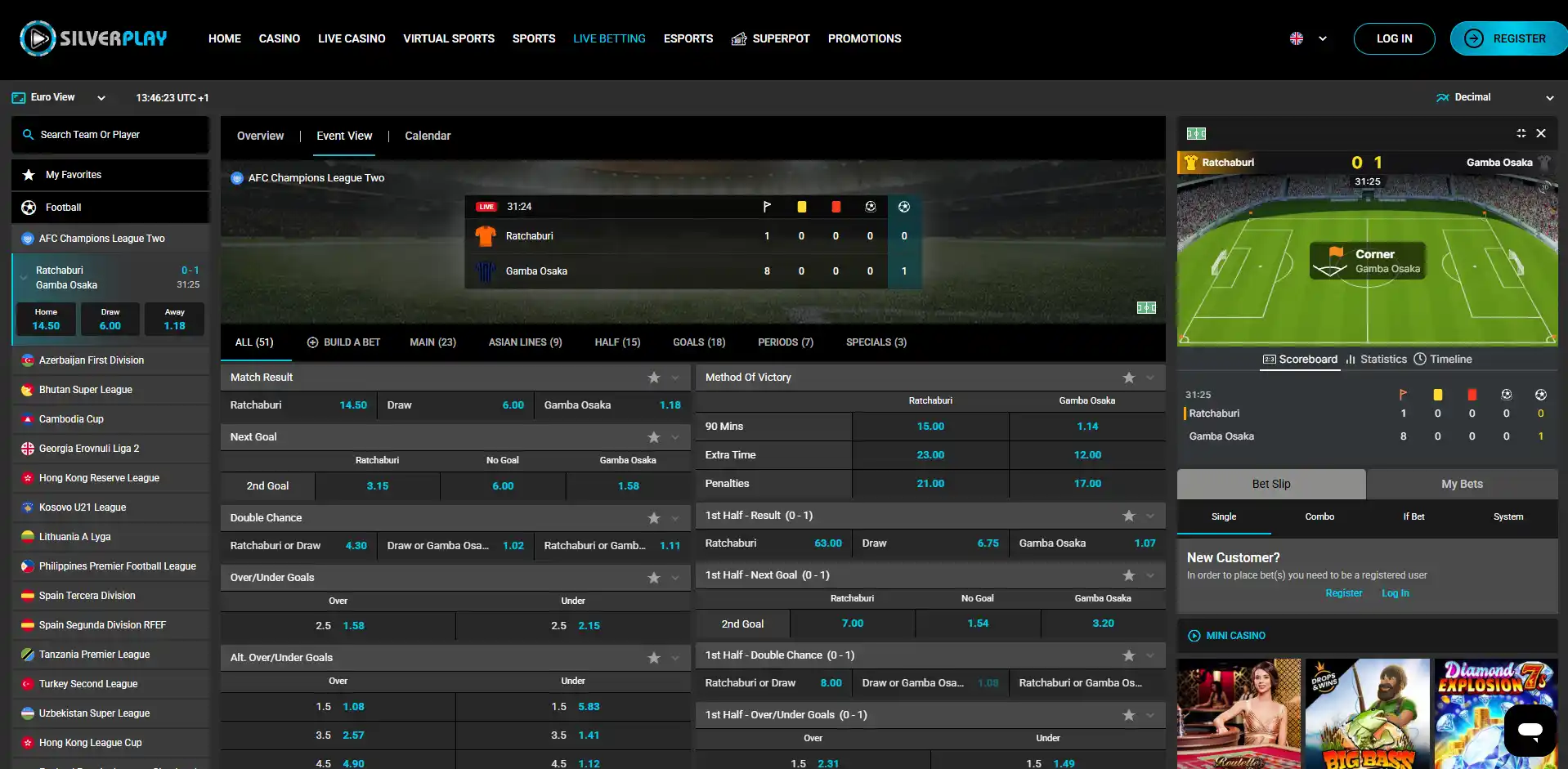Favorite the Next Goal market

pyautogui.click(x=654, y=437)
